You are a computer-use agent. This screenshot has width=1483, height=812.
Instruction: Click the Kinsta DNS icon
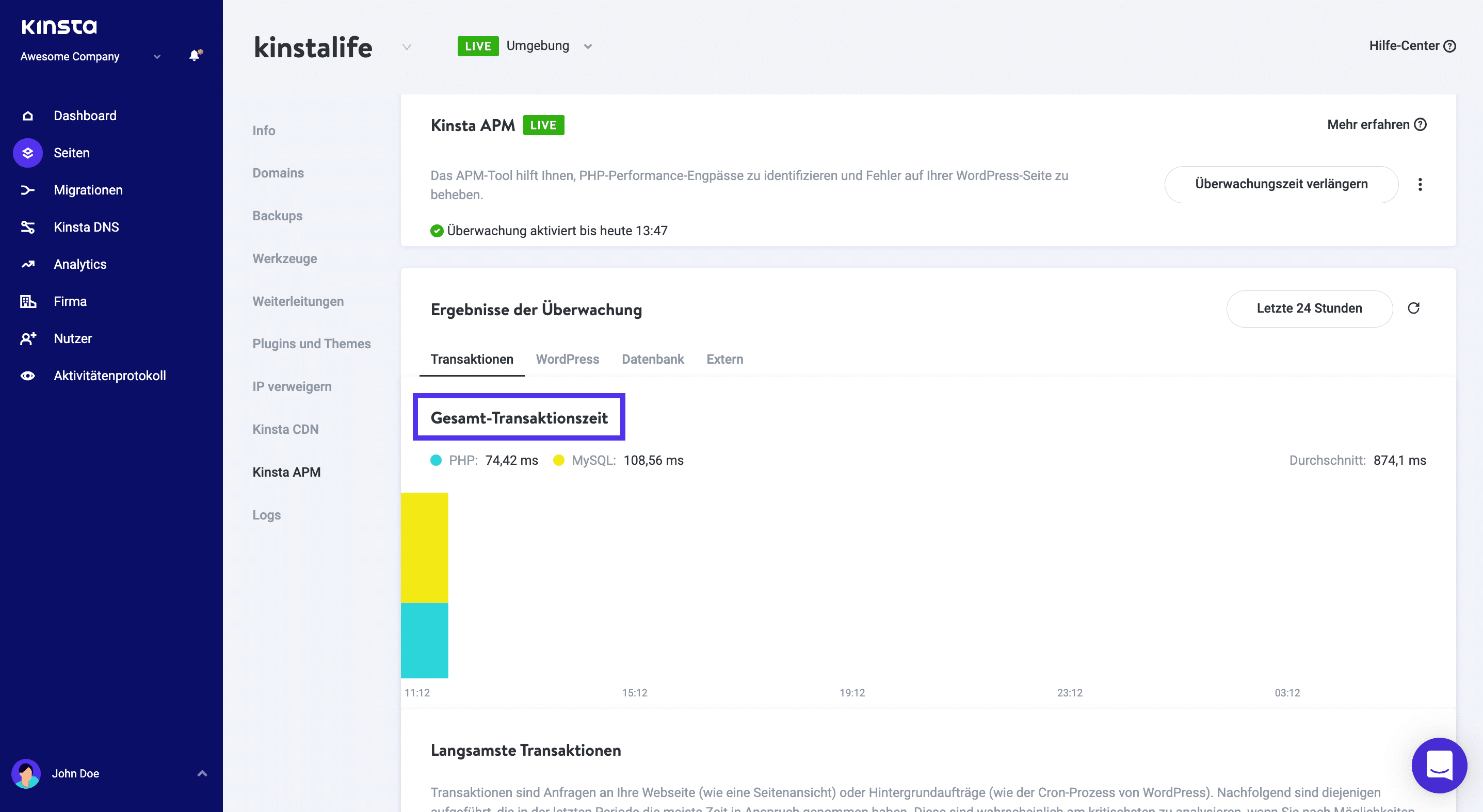coord(28,228)
